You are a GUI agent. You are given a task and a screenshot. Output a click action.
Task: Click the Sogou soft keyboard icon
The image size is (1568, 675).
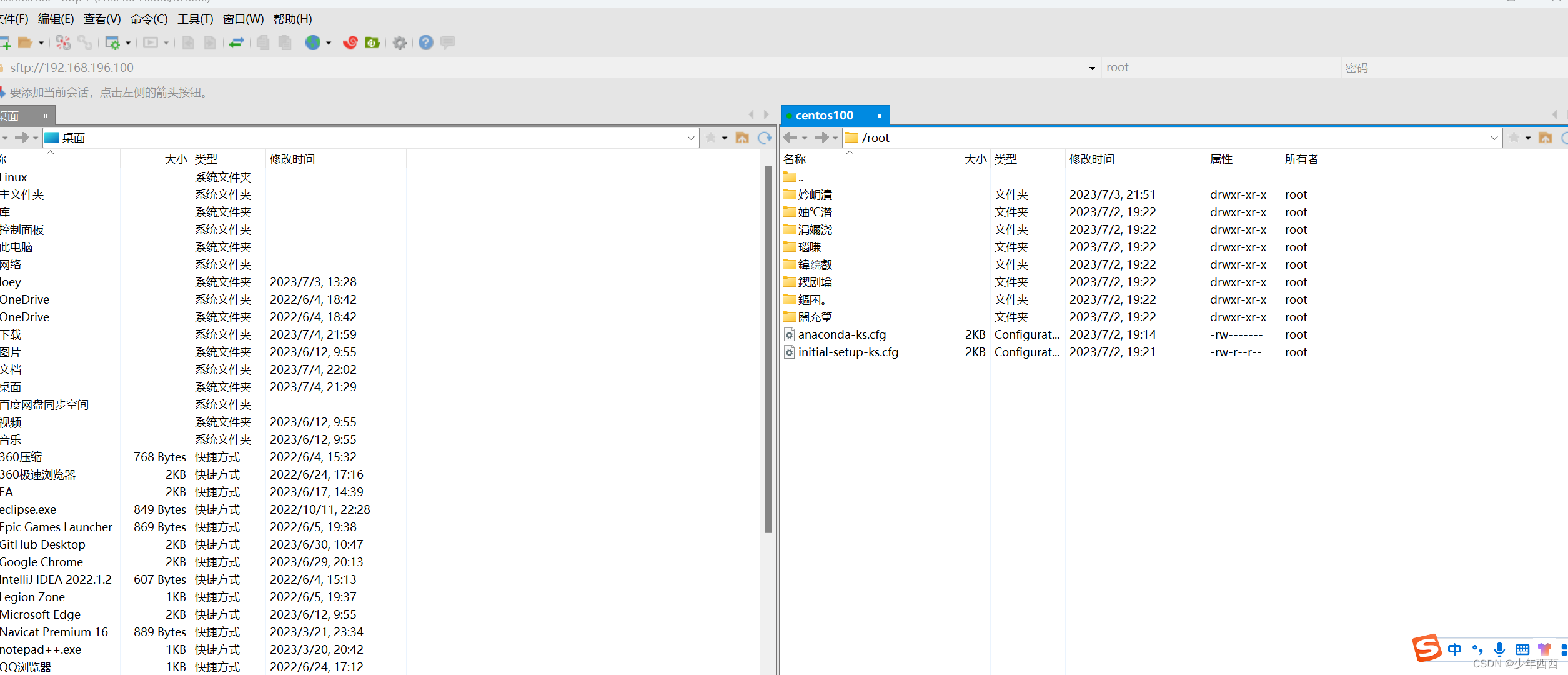[1522, 649]
